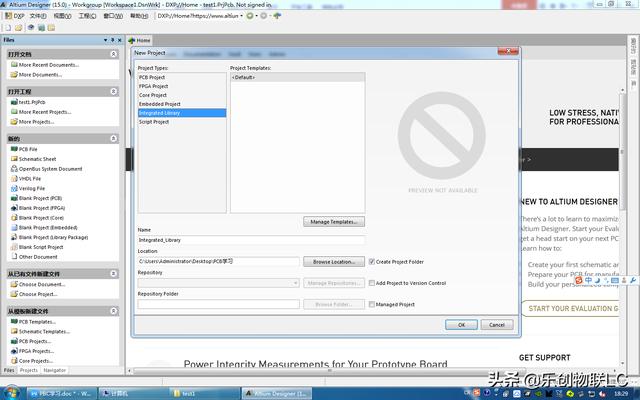The width and height of the screenshot is (640, 400).
Task: Open the 文件 (File) menu
Action: [x=38, y=16]
